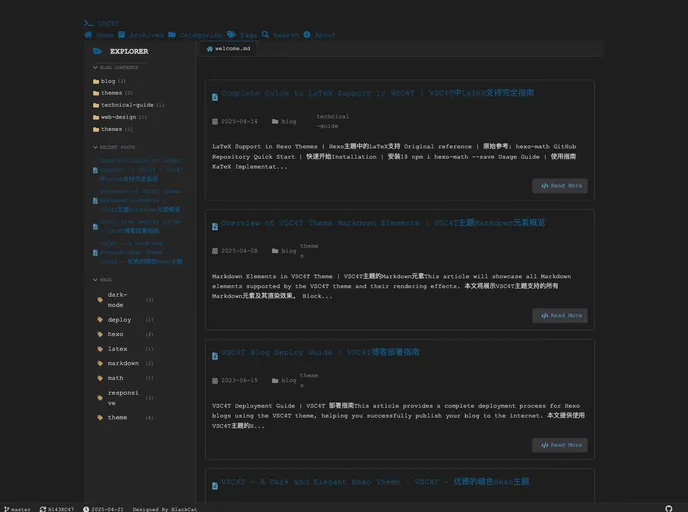688x512 pixels.
Task: Click the Search magnifier icon
Action: coord(265,35)
